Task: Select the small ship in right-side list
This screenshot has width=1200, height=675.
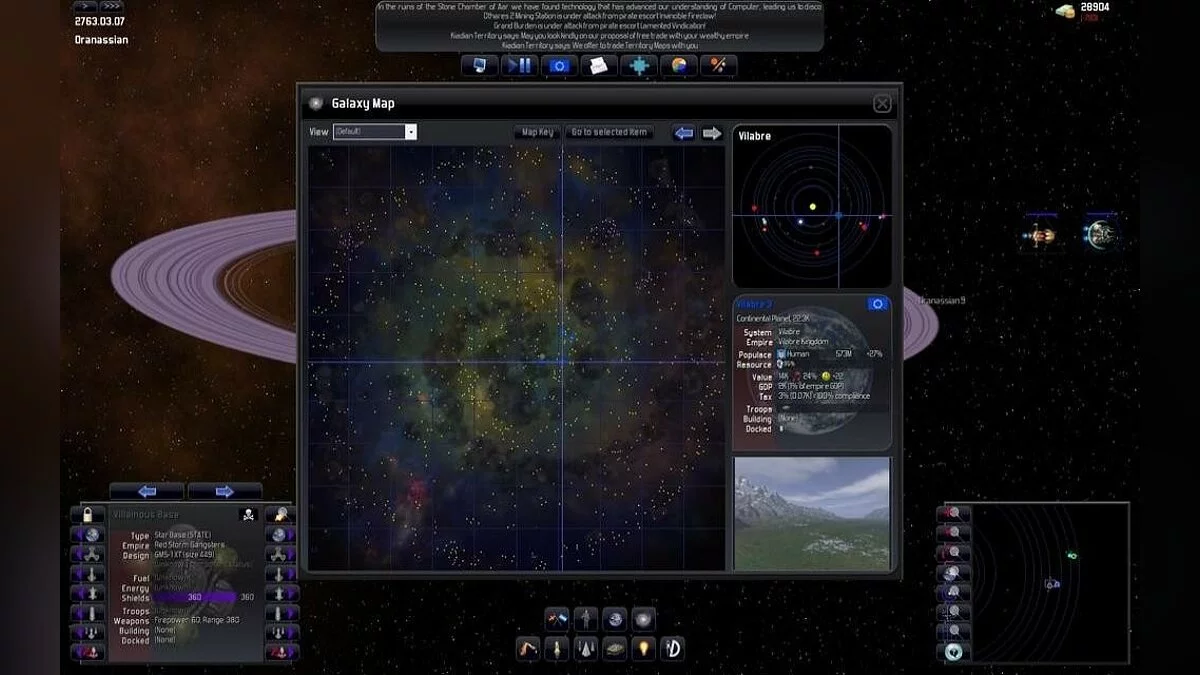Action: [1040, 234]
